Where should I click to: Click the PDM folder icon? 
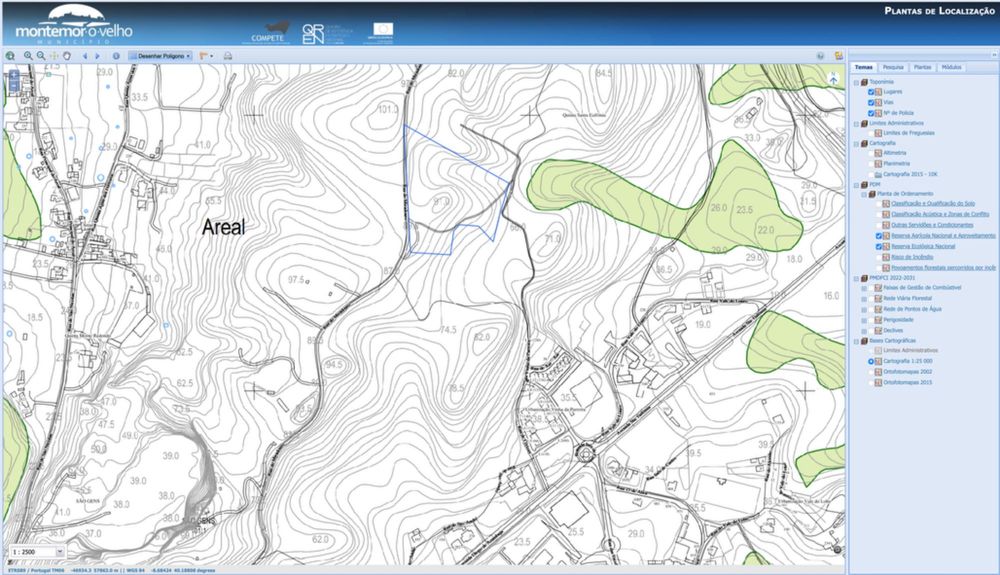click(864, 185)
